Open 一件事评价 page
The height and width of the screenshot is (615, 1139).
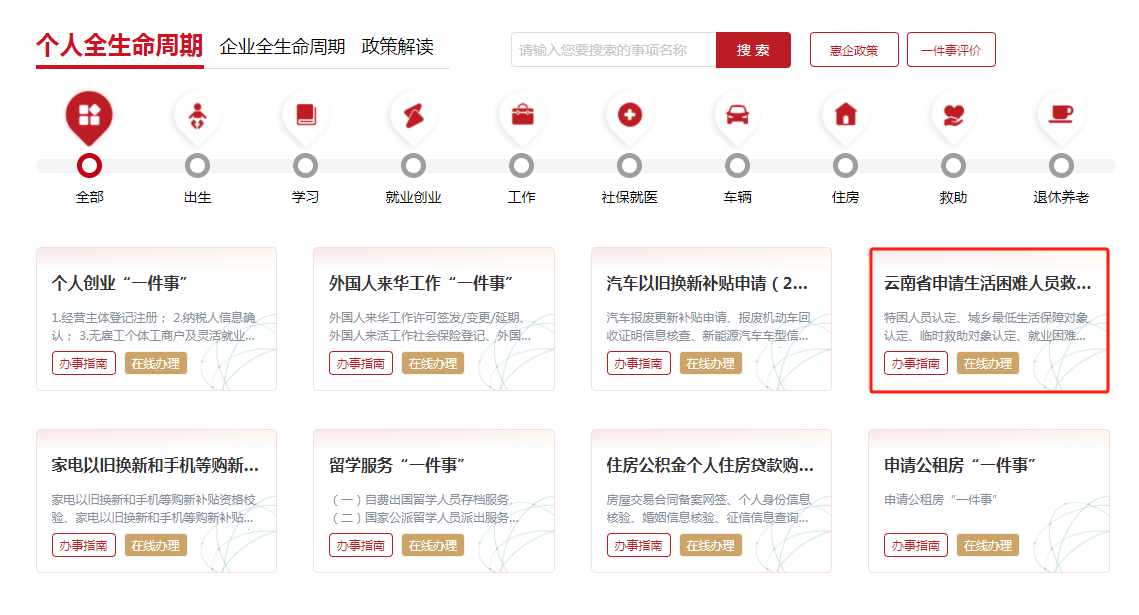950,49
